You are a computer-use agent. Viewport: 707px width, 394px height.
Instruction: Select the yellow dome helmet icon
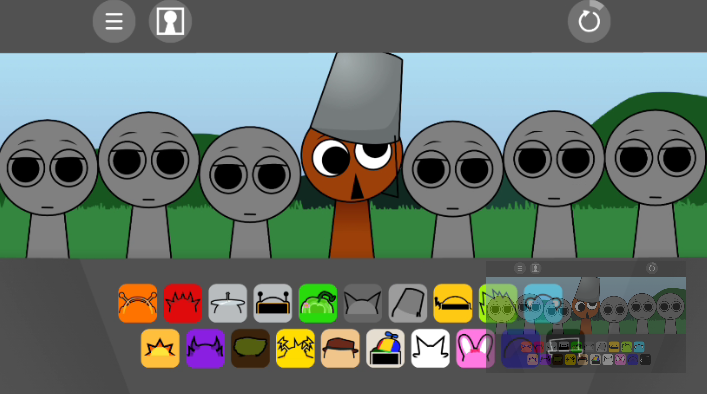pyautogui.click(x=453, y=303)
